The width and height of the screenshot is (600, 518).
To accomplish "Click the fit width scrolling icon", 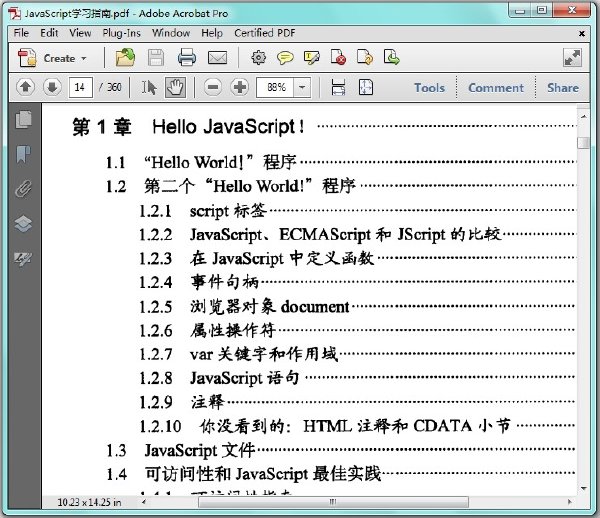I will point(338,87).
